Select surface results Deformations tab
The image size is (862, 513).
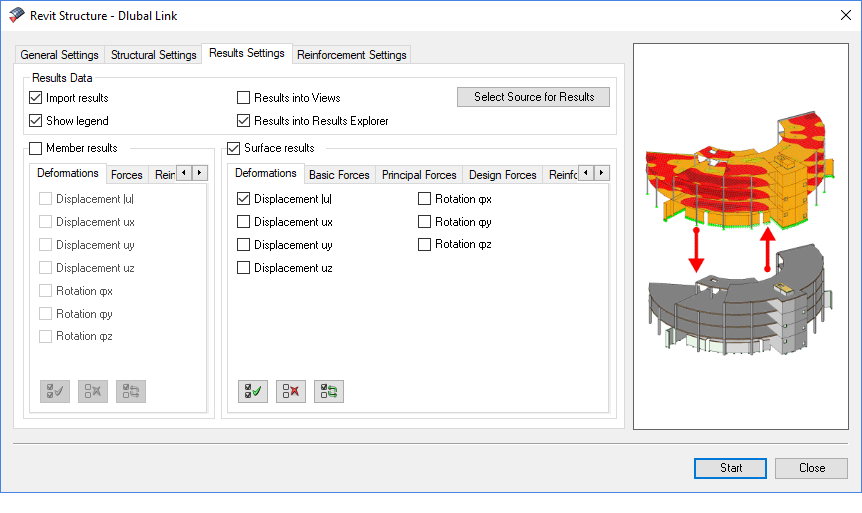coord(266,173)
